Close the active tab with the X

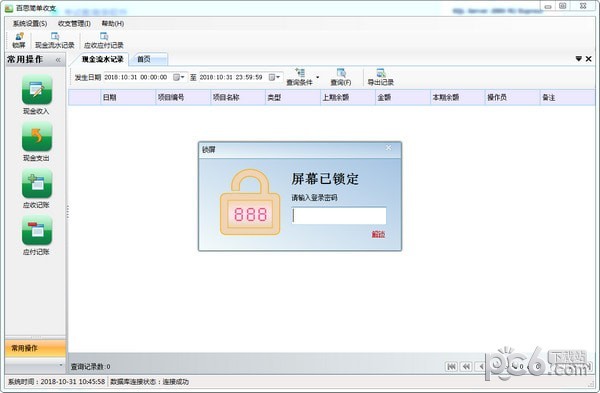tap(589, 59)
